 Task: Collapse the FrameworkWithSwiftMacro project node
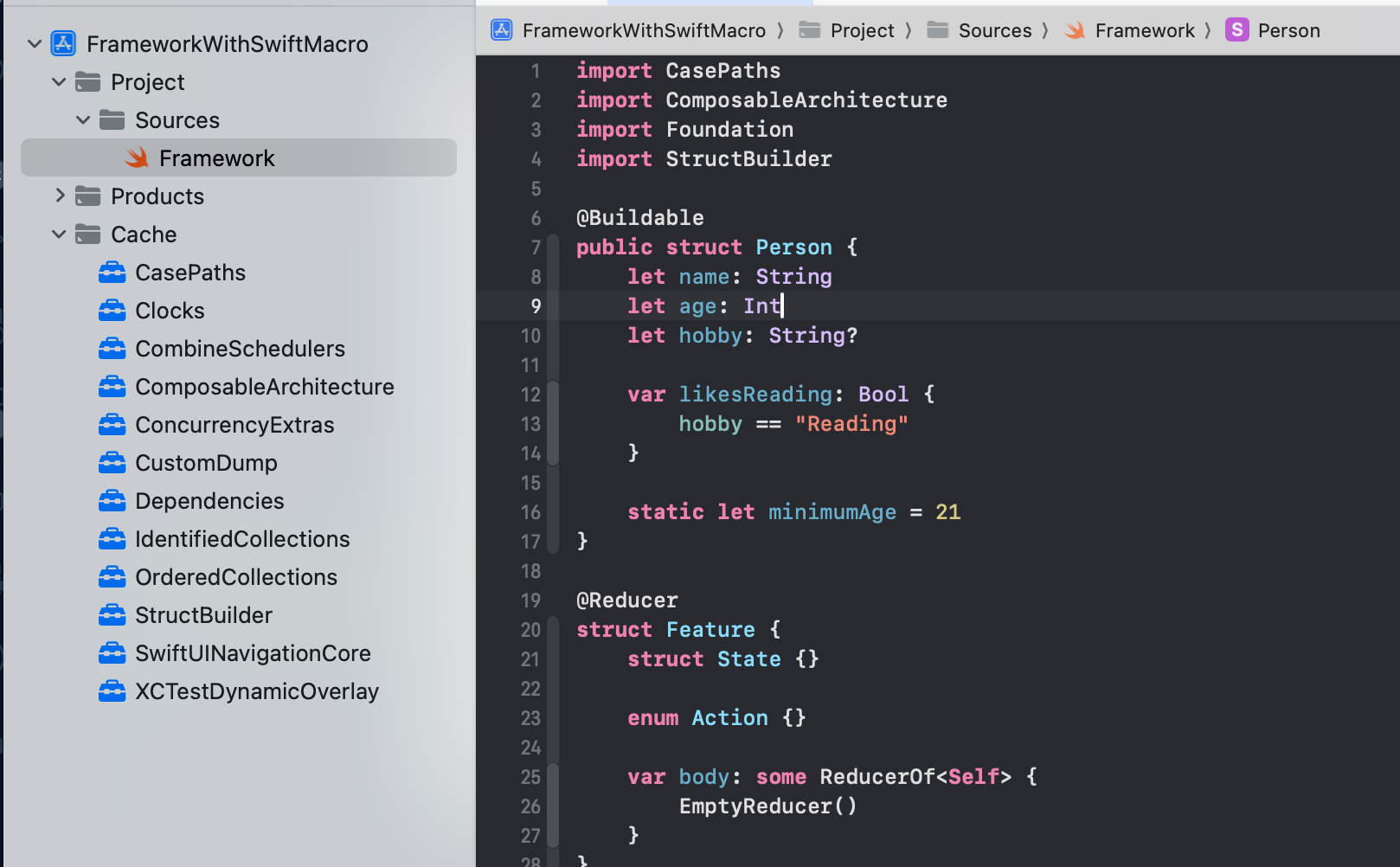[x=34, y=43]
